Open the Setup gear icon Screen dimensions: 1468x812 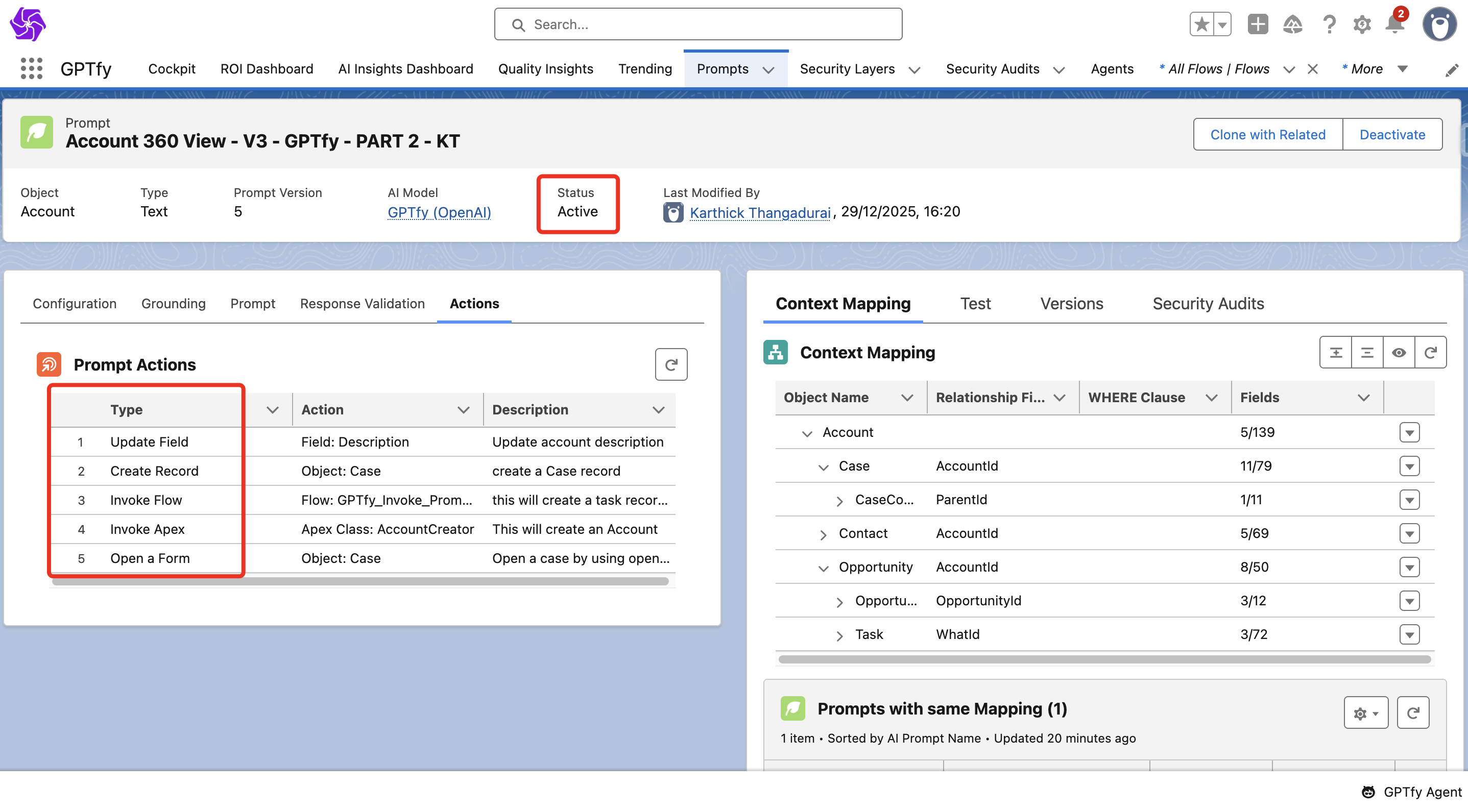(1362, 24)
